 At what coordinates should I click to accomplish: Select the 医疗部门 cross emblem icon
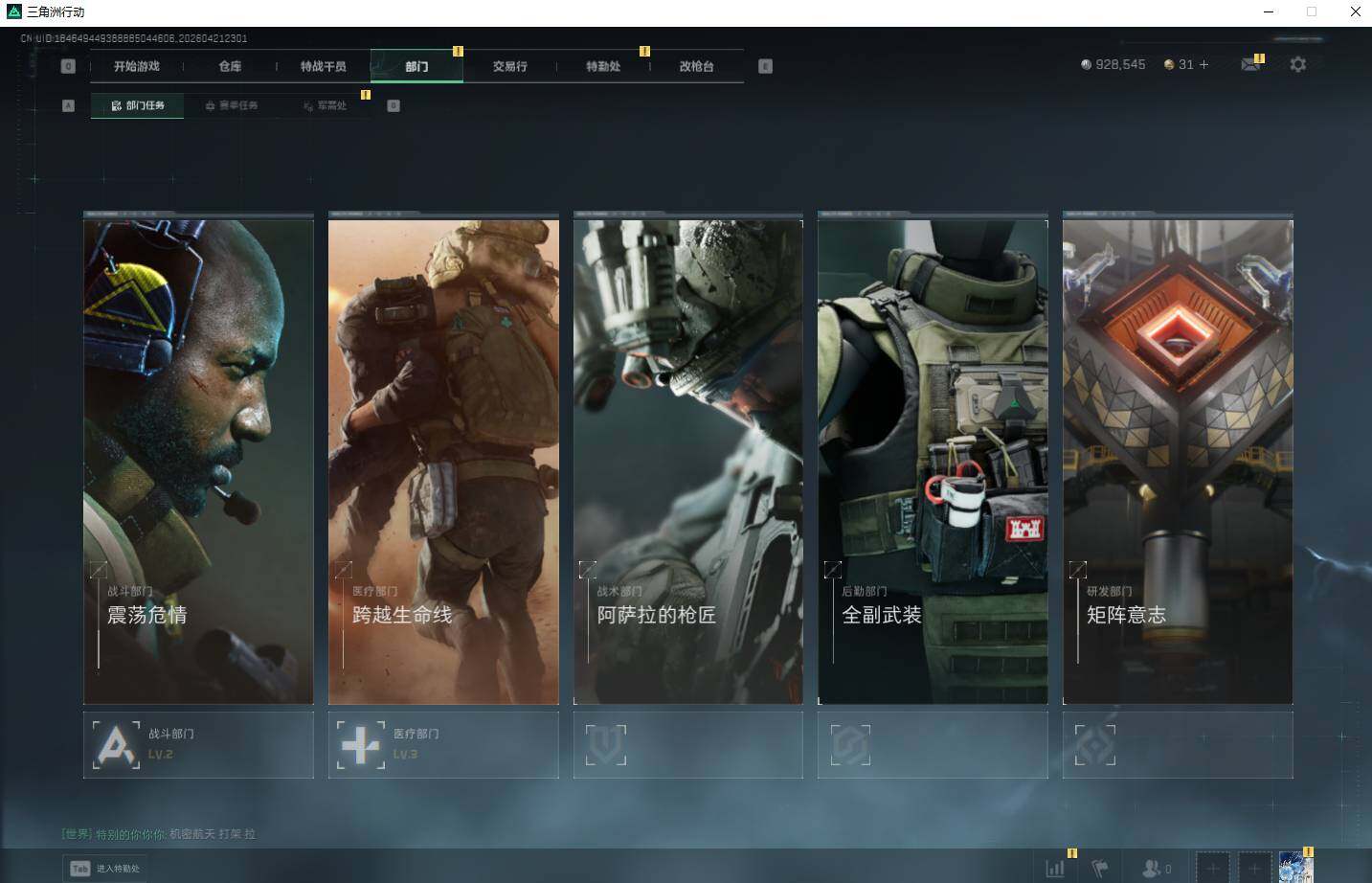tap(361, 744)
